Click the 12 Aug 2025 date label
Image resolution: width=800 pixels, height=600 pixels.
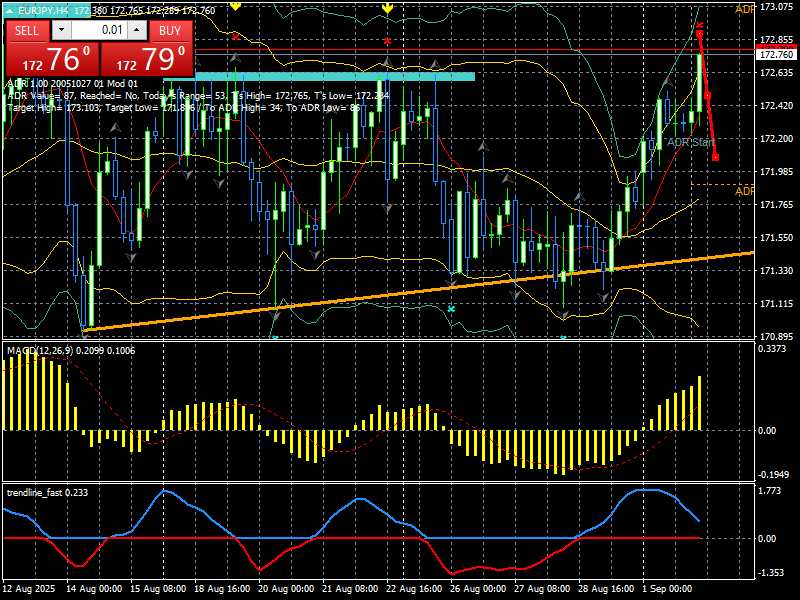(x=29, y=588)
